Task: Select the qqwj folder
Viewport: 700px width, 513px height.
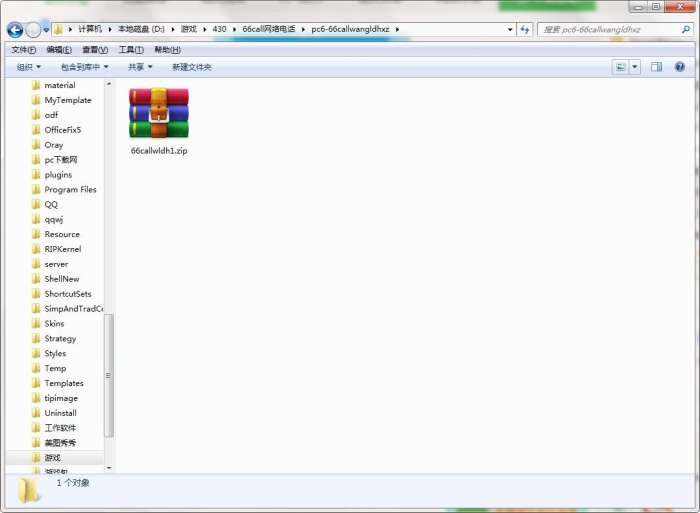Action: coord(54,219)
